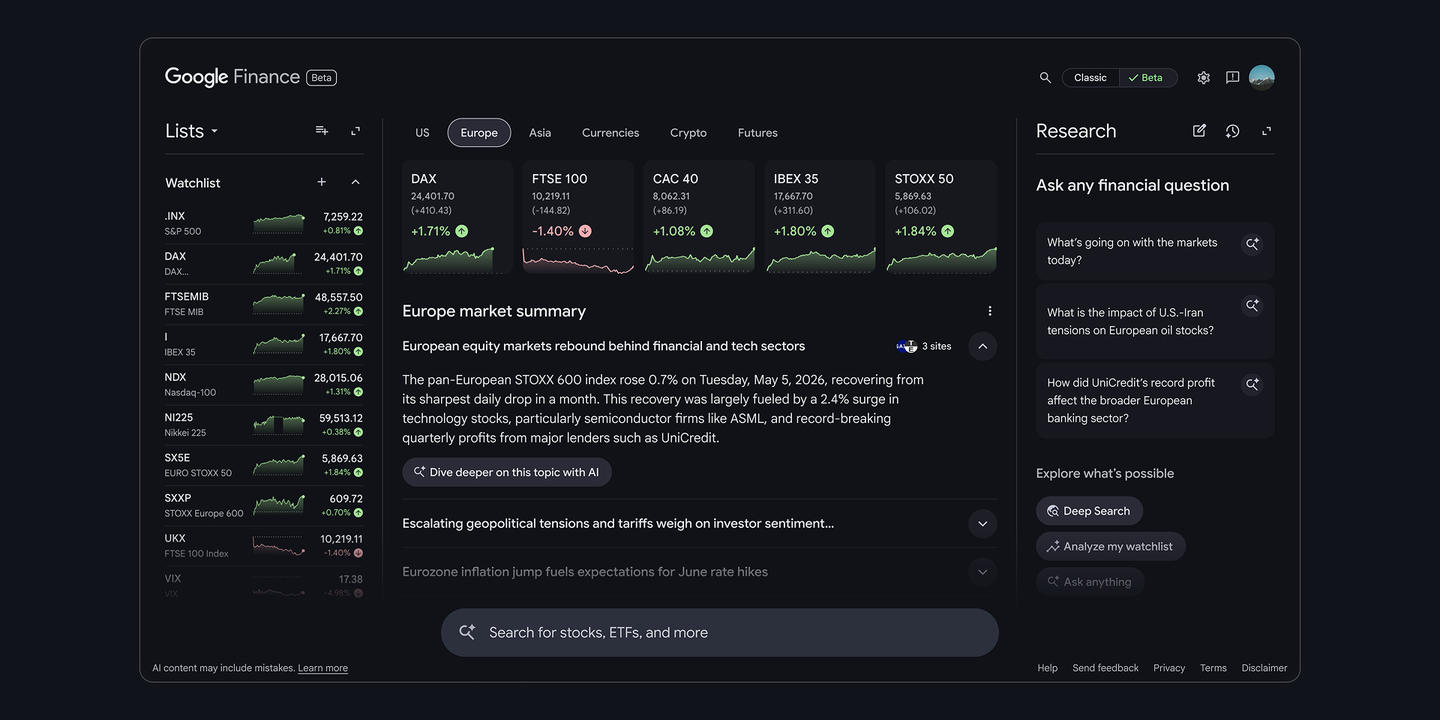Switch to Classic view
1440x720 pixels.
pos(1090,78)
